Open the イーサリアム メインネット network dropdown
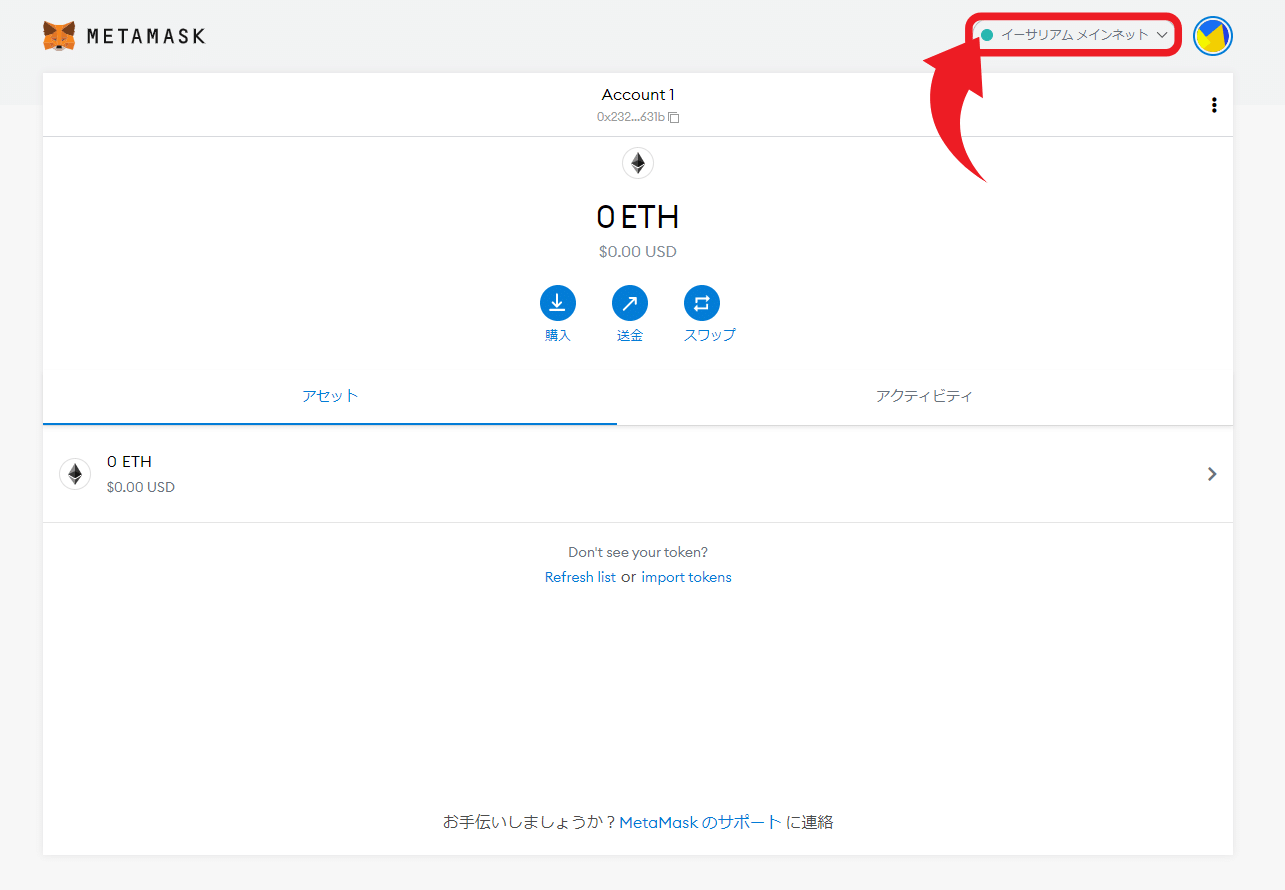 pos(1074,35)
